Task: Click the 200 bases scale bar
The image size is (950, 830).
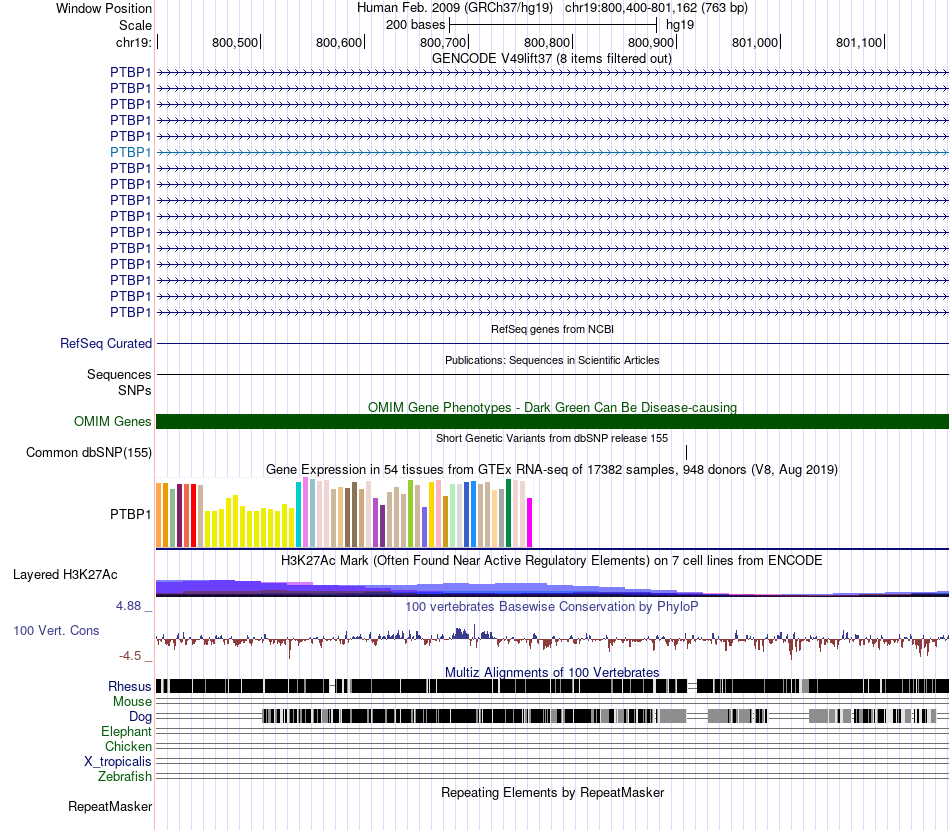Action: pos(553,25)
